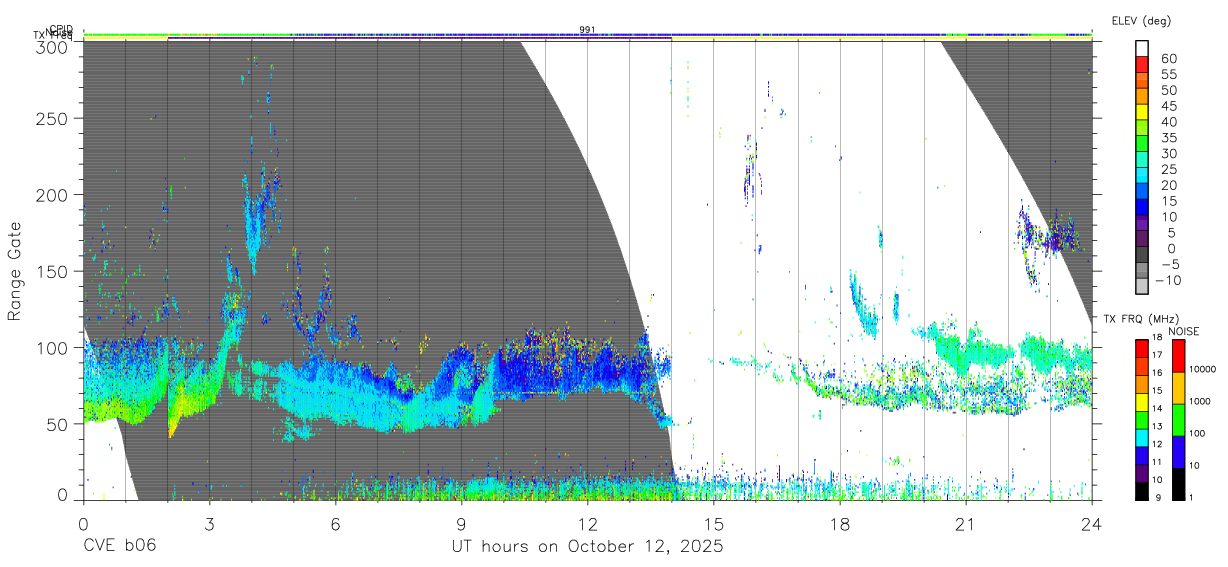Click the '30' label on ELEV color bar
Viewport: 1228px width, 567px height.
click(x=1169, y=154)
